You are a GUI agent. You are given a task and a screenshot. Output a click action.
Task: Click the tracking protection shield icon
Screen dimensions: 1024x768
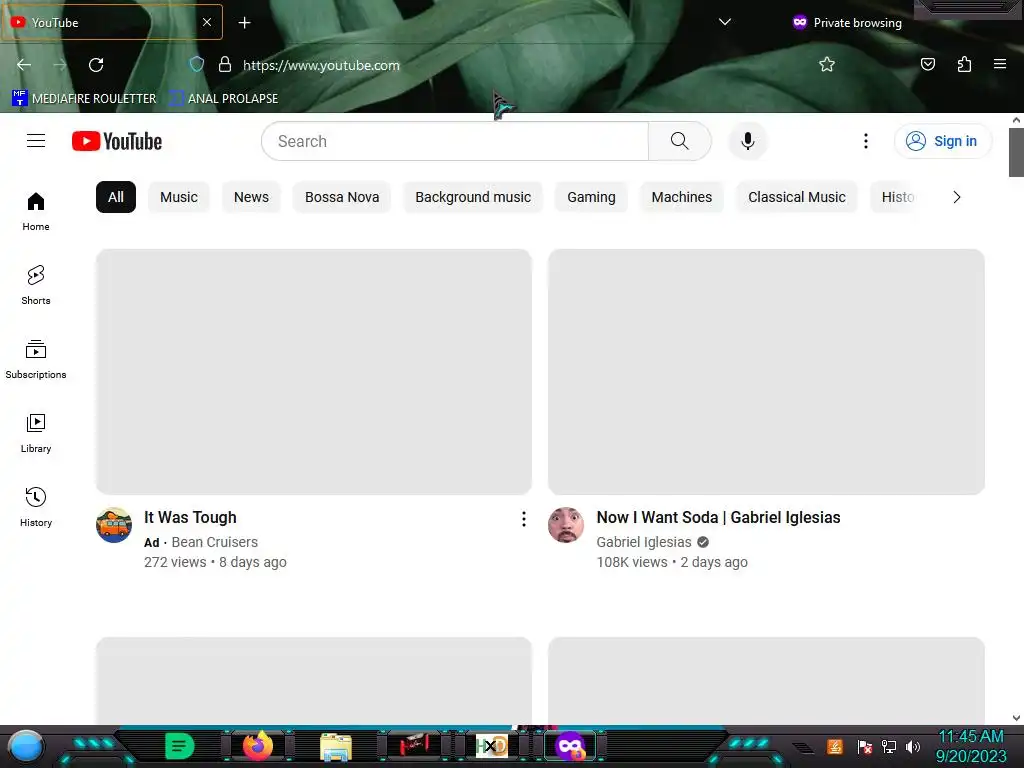(197, 65)
